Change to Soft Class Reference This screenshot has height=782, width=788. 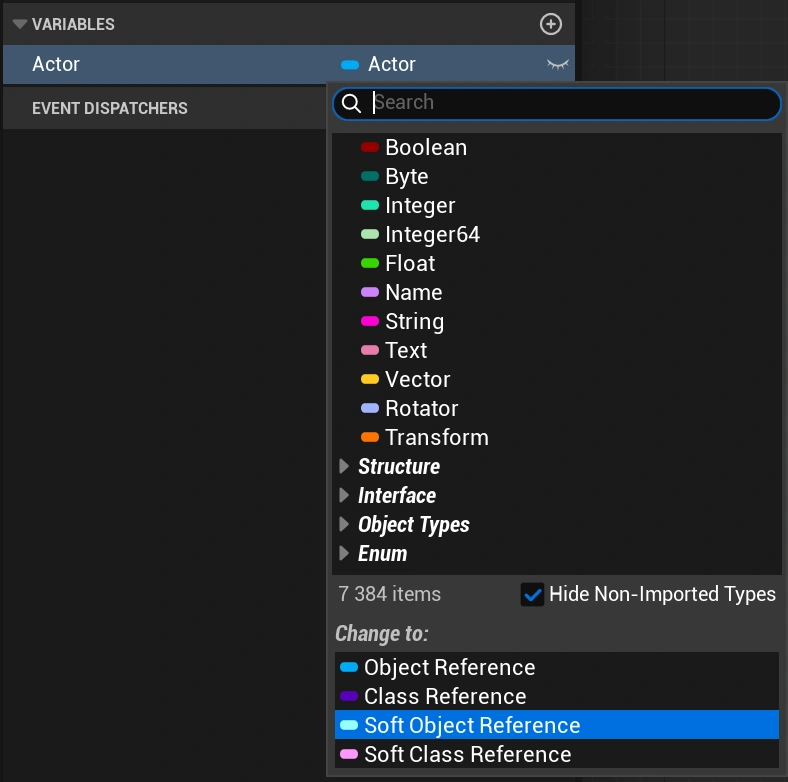click(x=557, y=754)
